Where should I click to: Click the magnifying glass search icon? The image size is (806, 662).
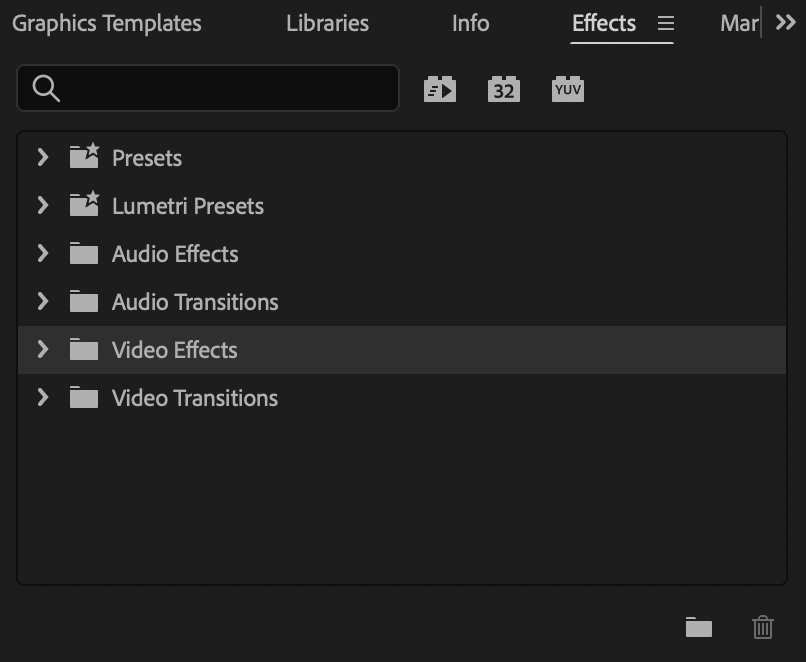(46, 88)
